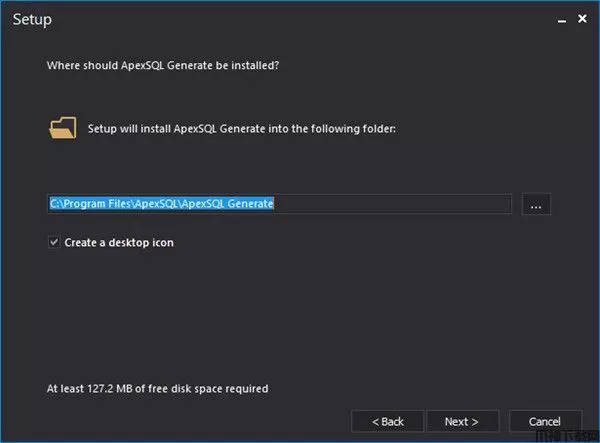Click the "Where should ApexSQL Generate be installed?" heading
Viewport: 600px width, 443px height.
[161, 66]
